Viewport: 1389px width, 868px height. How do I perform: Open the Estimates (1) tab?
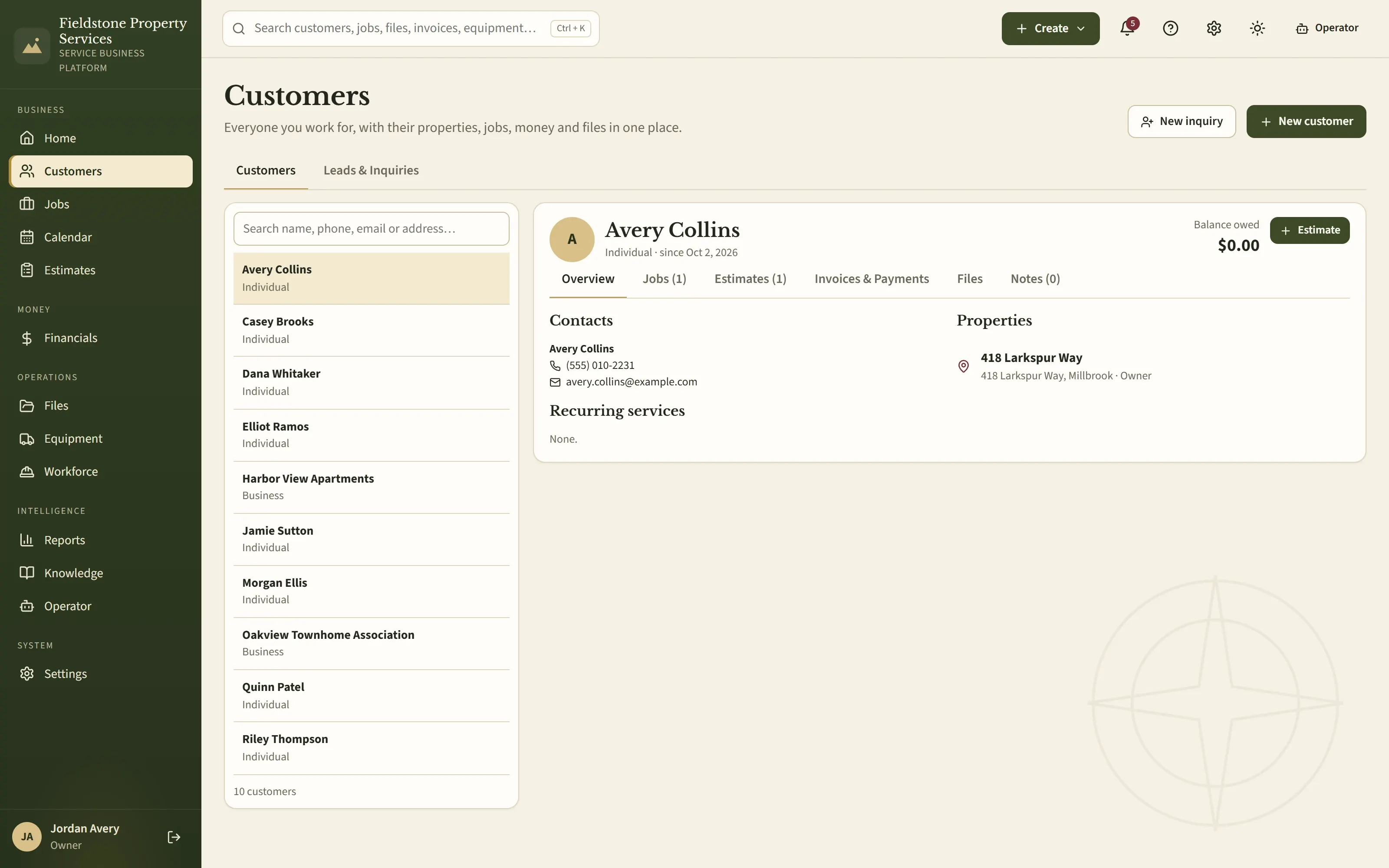click(750, 279)
